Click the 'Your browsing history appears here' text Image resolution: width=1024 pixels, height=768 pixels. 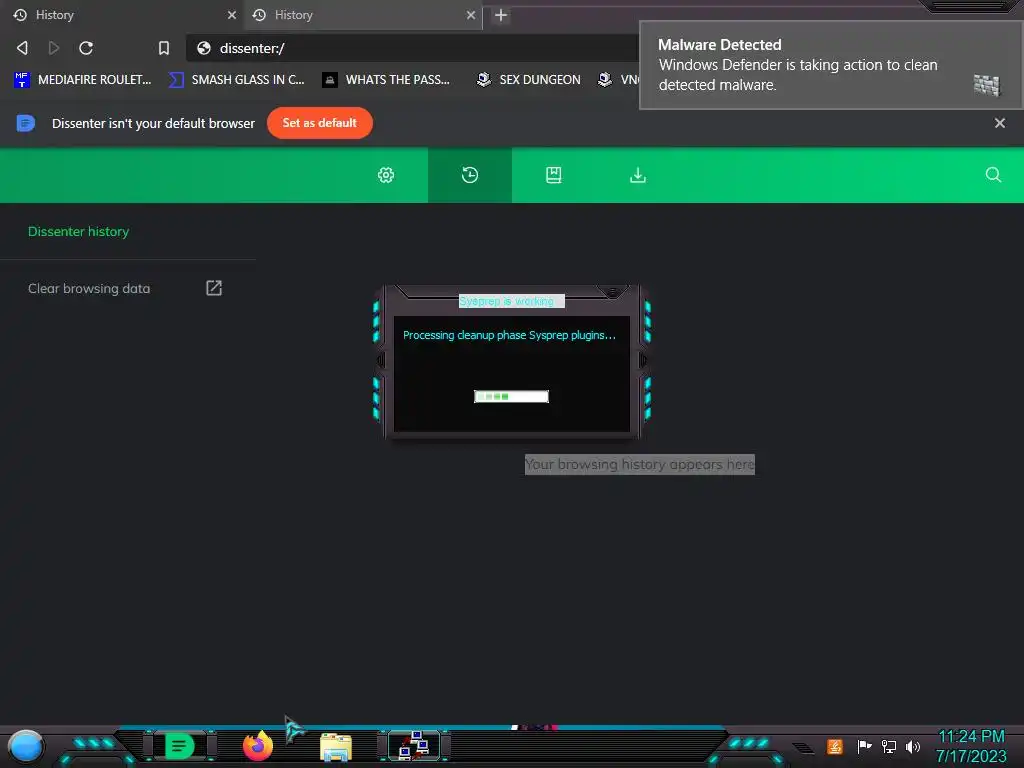pos(639,464)
